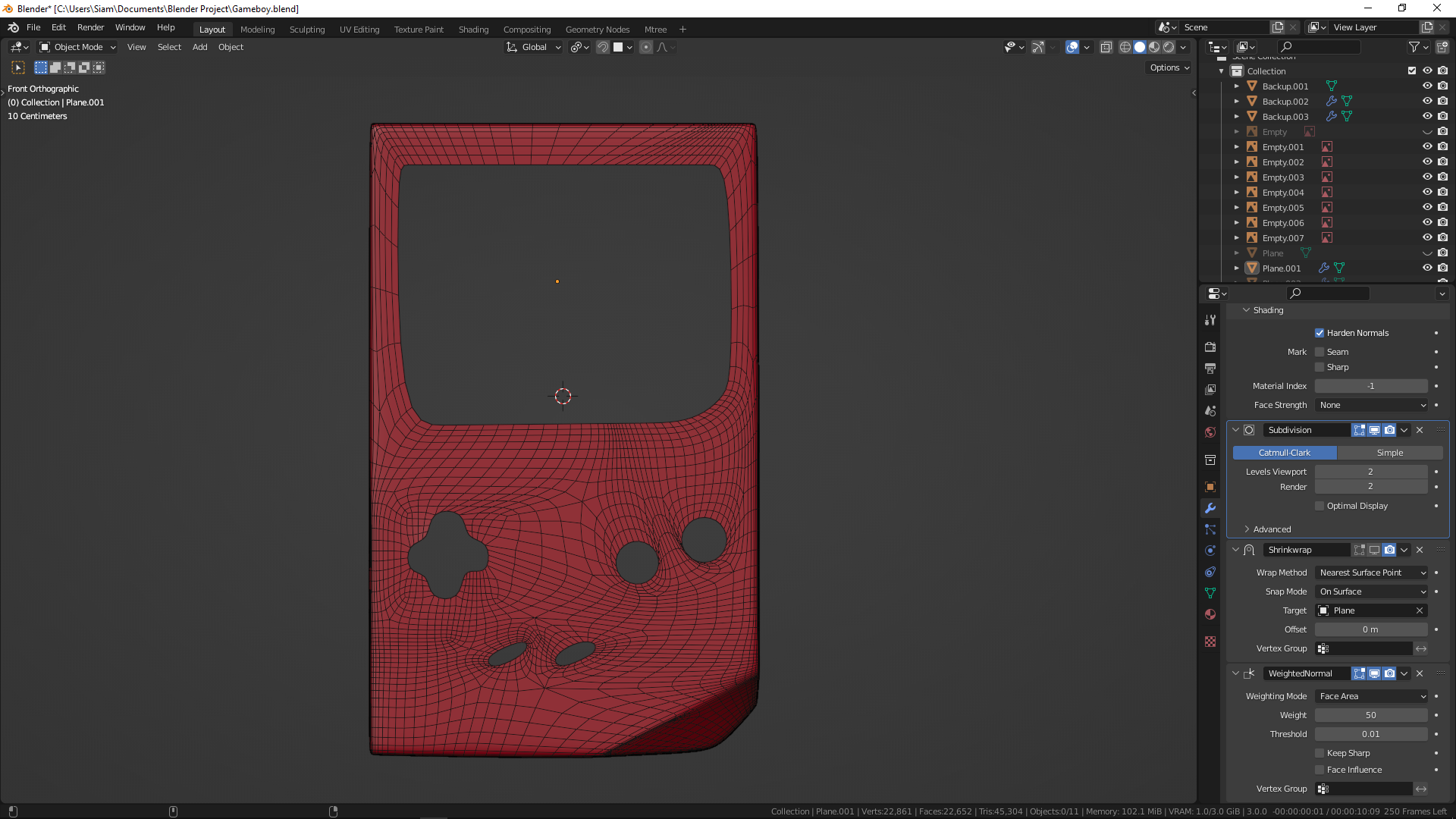Open the outliner filter dropdown
Screen dimensions: 1456x819
1418,47
